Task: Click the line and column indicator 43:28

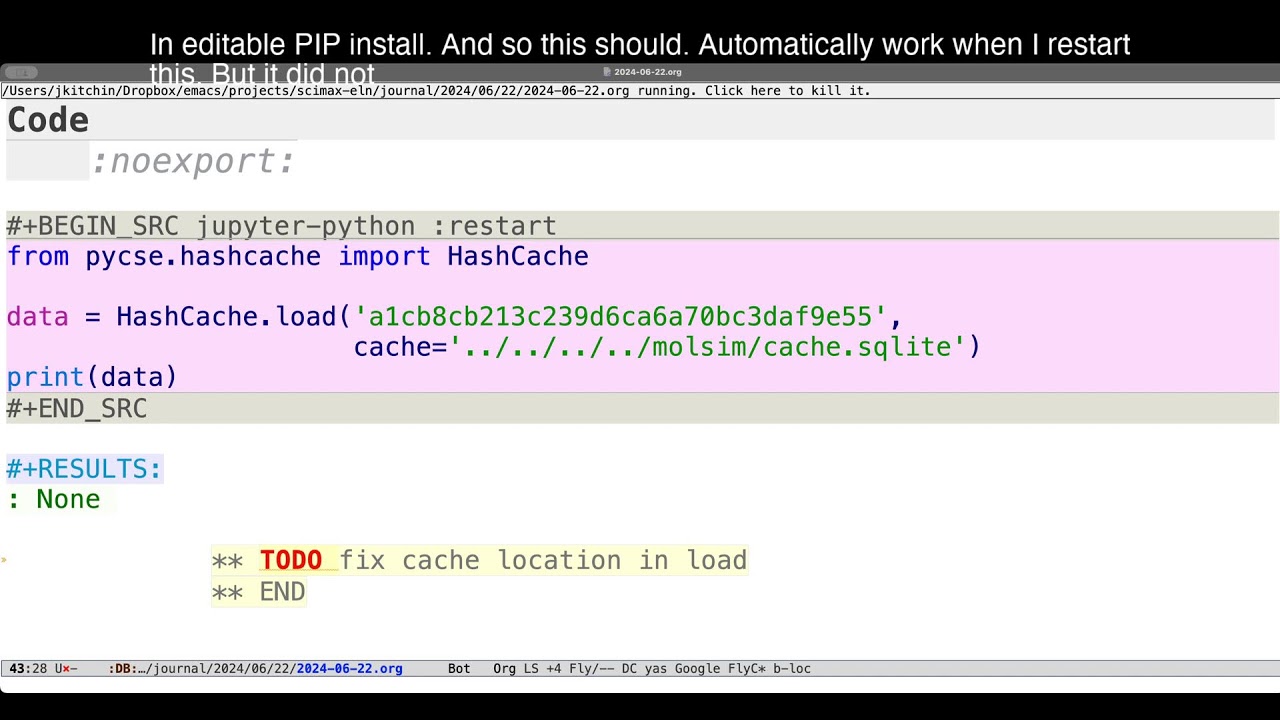Action: click(28, 669)
